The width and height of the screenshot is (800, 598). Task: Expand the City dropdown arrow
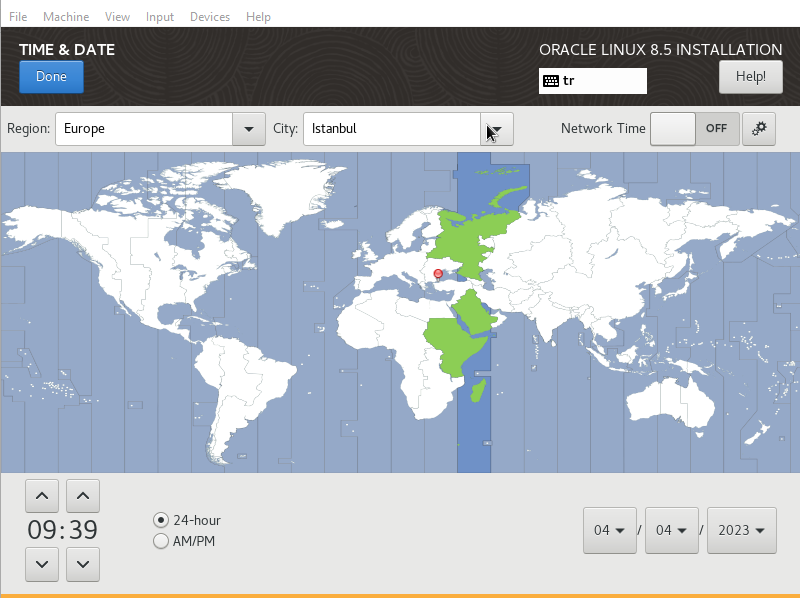tap(496, 129)
